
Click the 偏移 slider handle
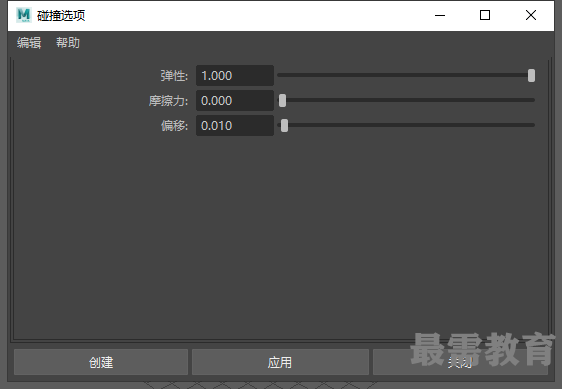[x=284, y=126]
